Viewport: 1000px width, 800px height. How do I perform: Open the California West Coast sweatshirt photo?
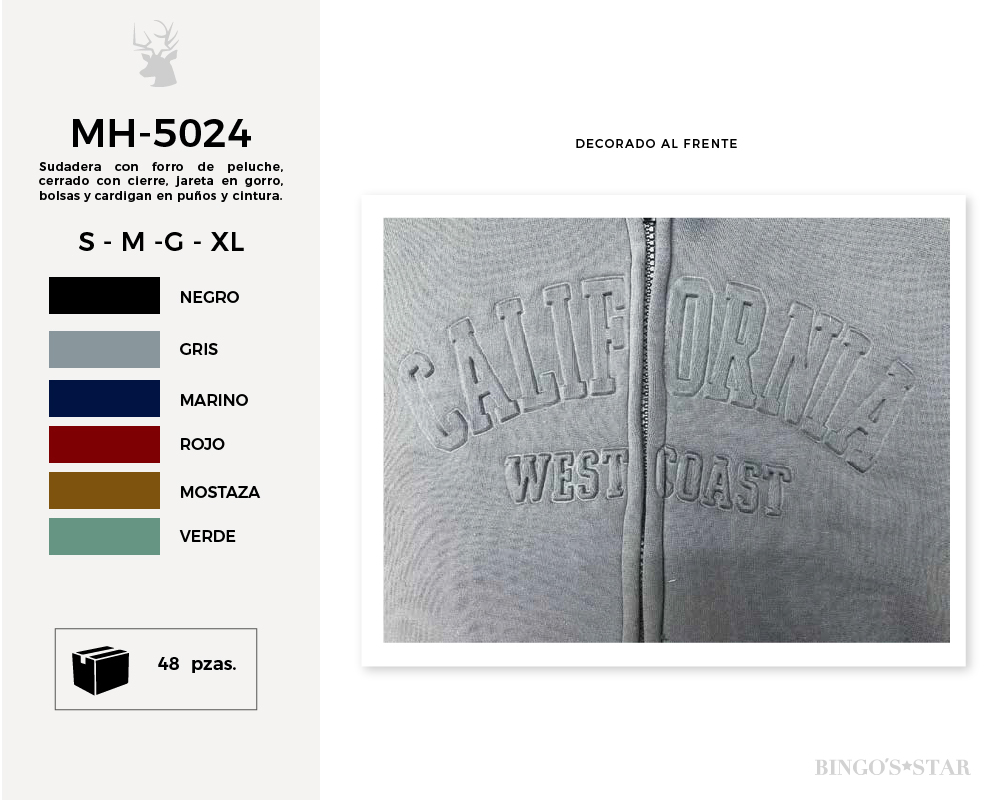(x=666, y=430)
